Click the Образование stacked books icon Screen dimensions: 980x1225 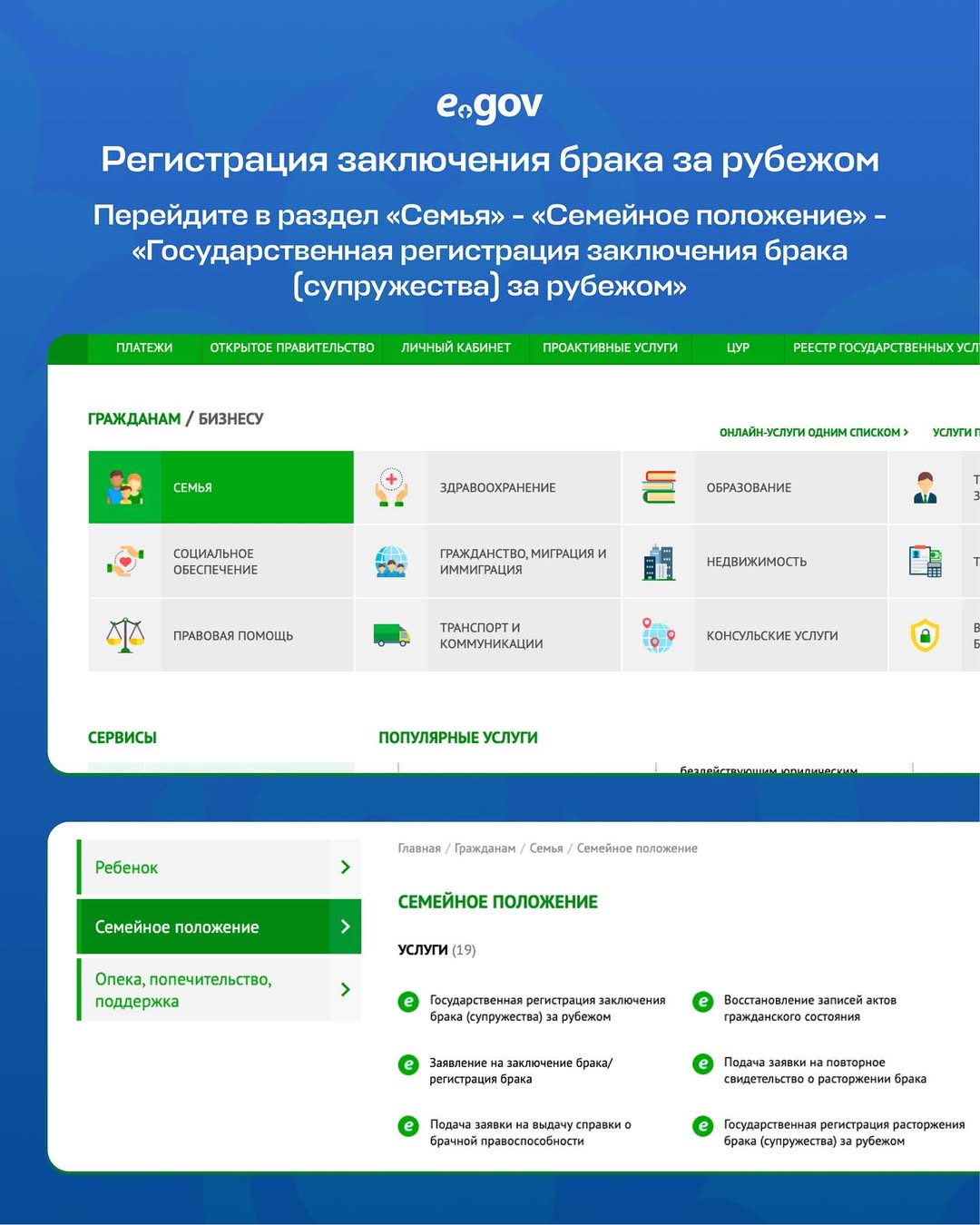click(659, 487)
